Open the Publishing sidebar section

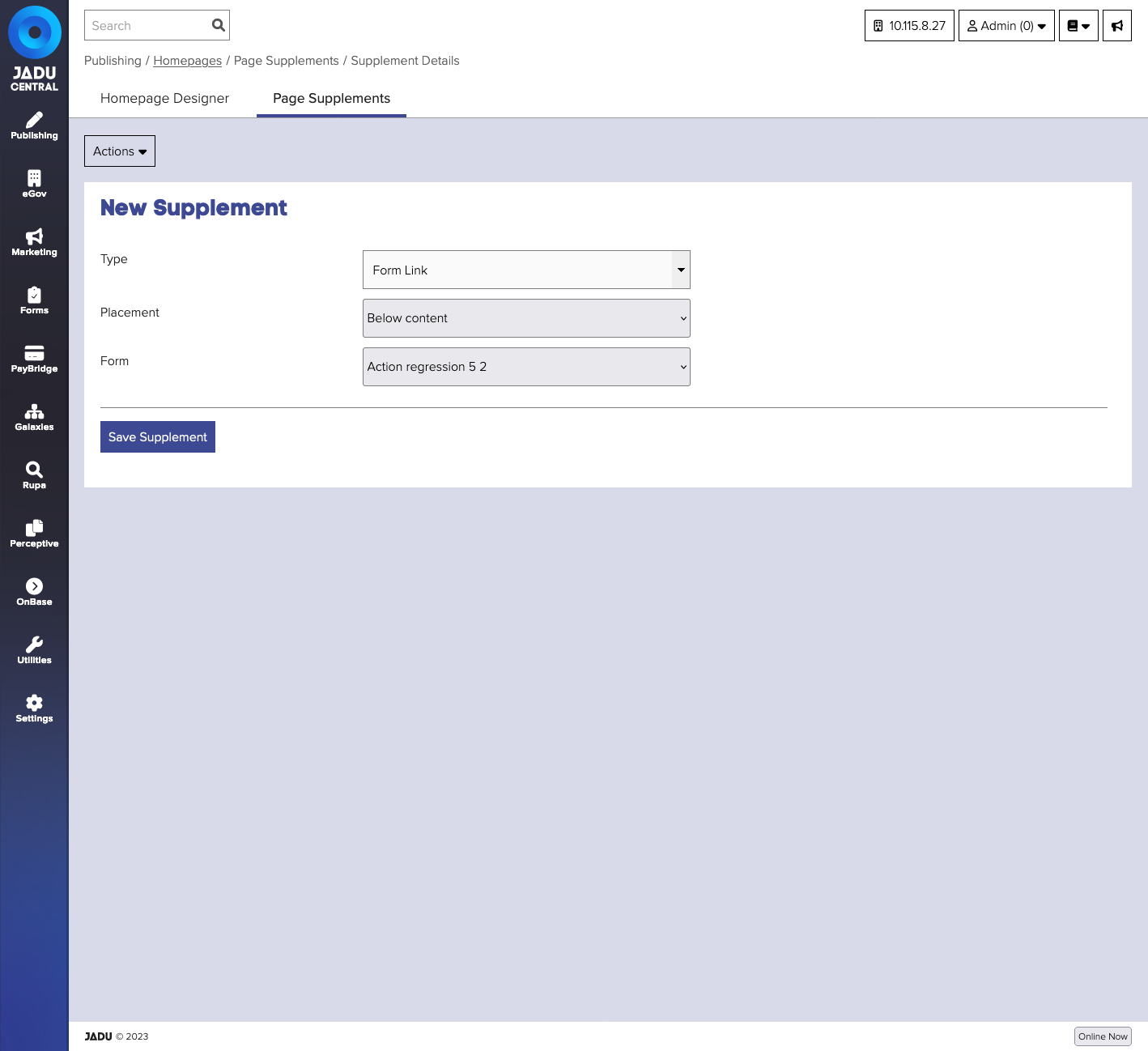(x=34, y=126)
